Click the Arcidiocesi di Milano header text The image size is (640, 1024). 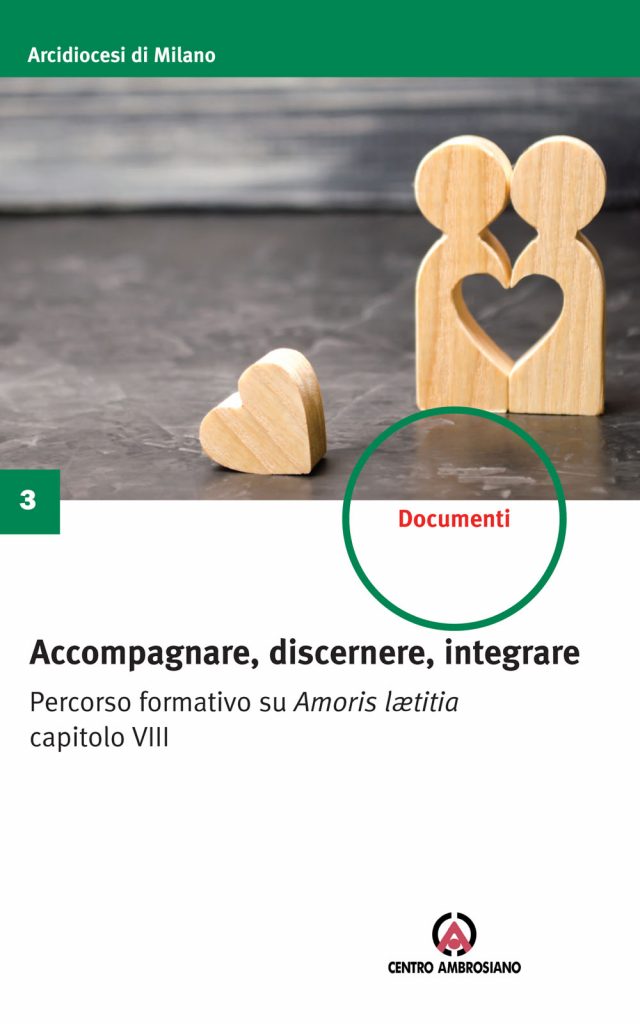121,55
